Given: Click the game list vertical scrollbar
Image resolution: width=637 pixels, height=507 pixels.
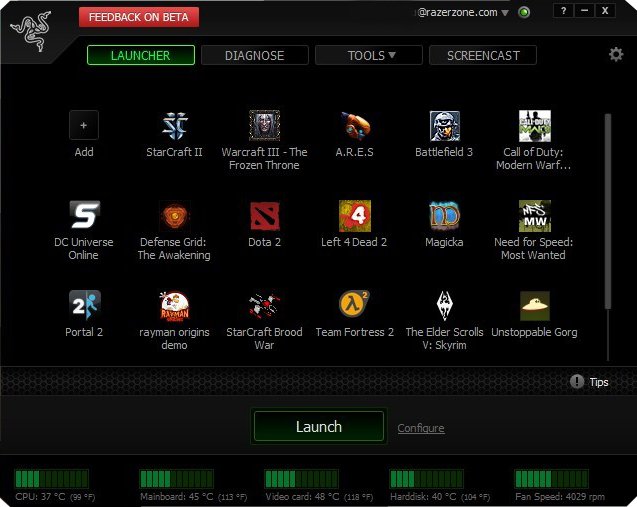Looking at the screenshot, I should click(606, 210).
